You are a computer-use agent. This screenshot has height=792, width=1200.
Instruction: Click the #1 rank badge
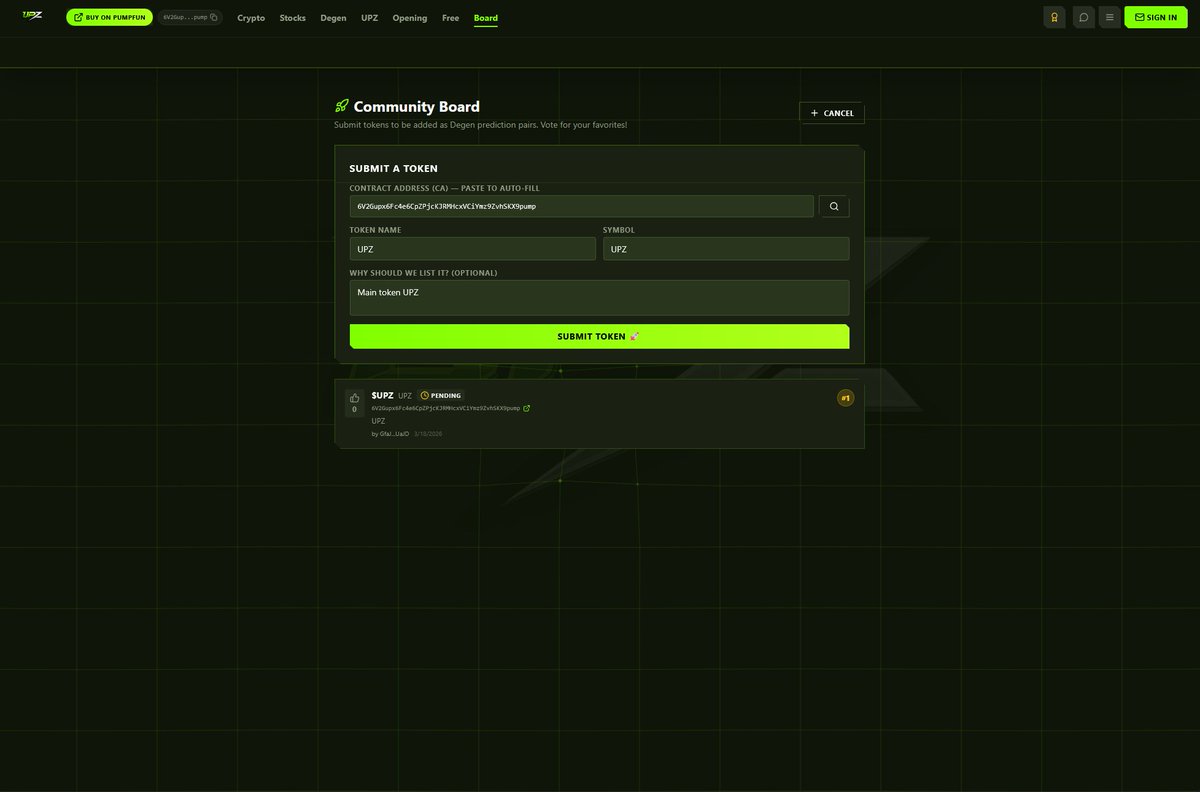[x=846, y=398]
